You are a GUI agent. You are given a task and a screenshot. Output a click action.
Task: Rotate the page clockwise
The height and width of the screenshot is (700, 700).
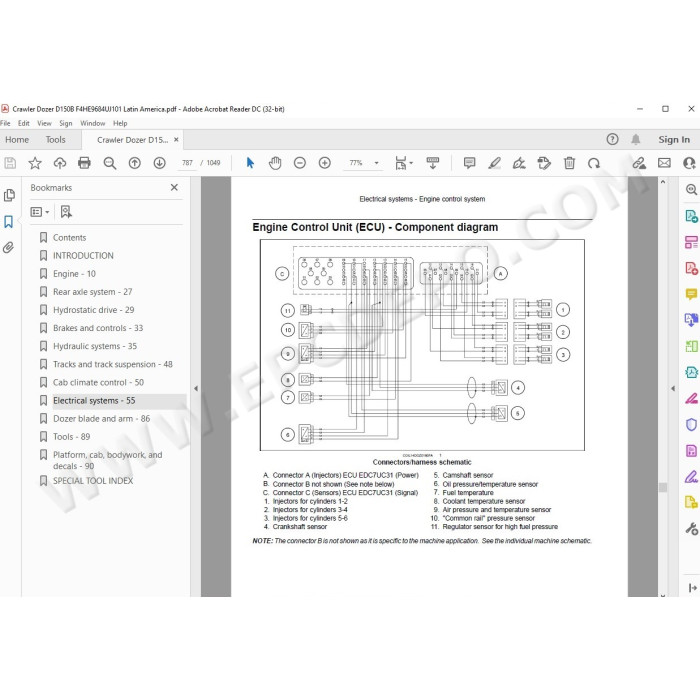[594, 163]
